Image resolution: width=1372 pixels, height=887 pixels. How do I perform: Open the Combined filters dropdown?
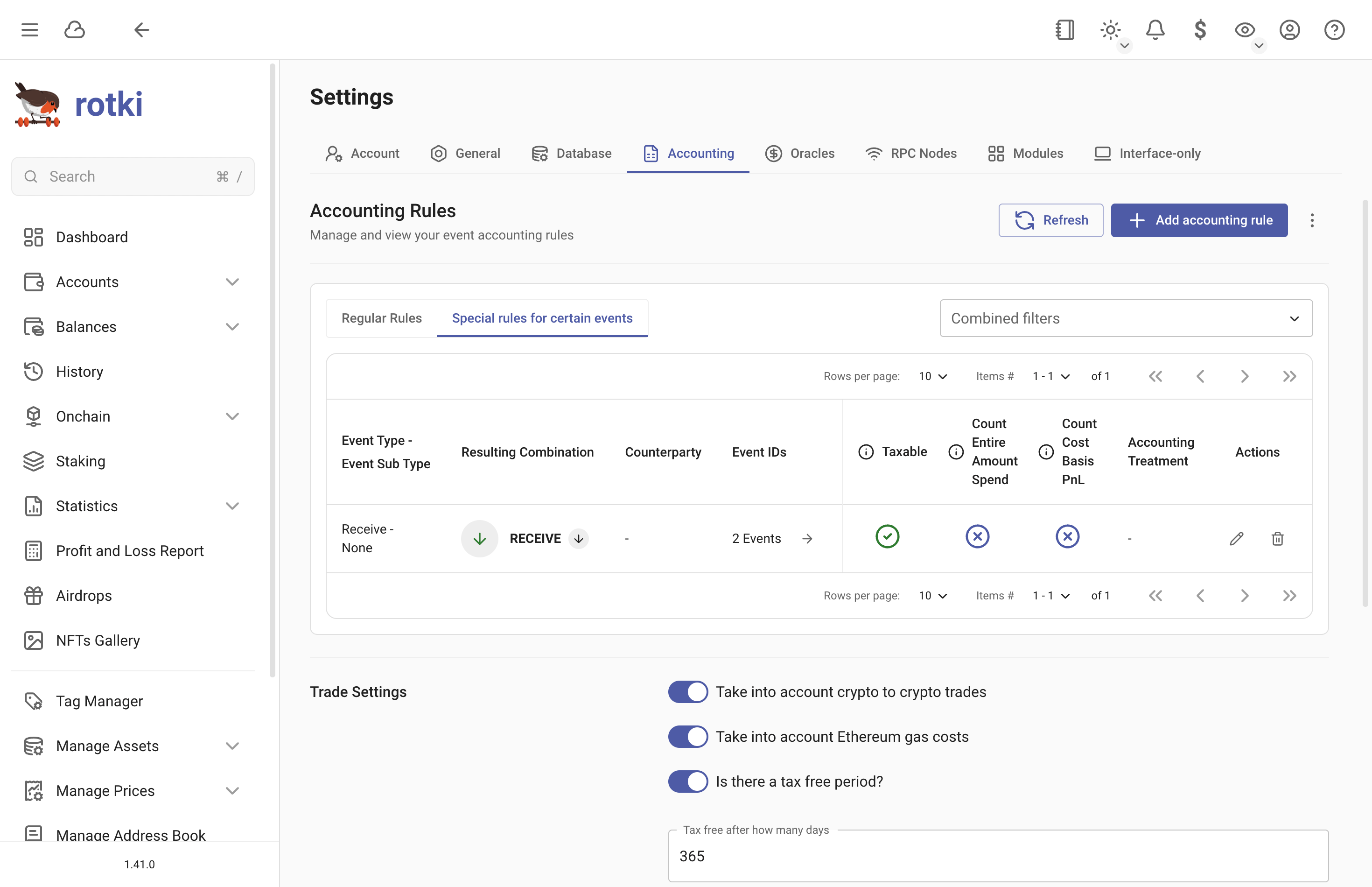[x=1126, y=318]
